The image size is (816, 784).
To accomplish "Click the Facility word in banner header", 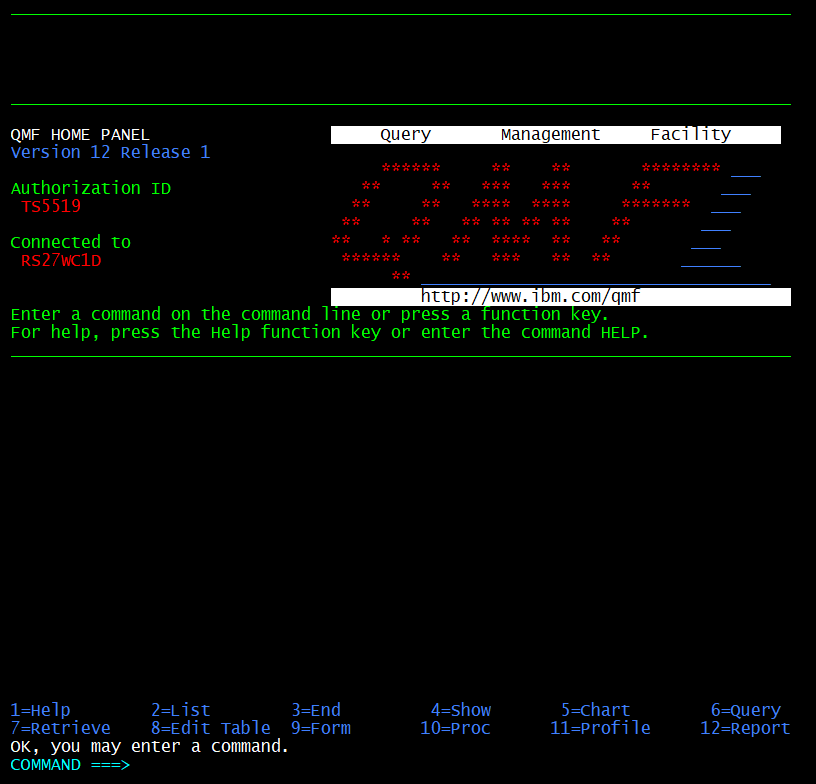I will 691,135.
